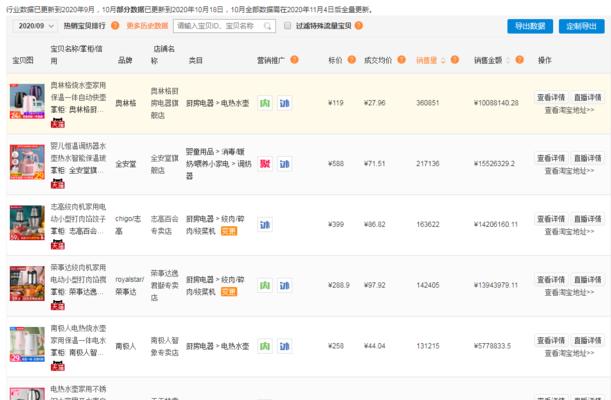Select brand cell royalstar/荣事达
The image size is (611, 400).
(130, 285)
